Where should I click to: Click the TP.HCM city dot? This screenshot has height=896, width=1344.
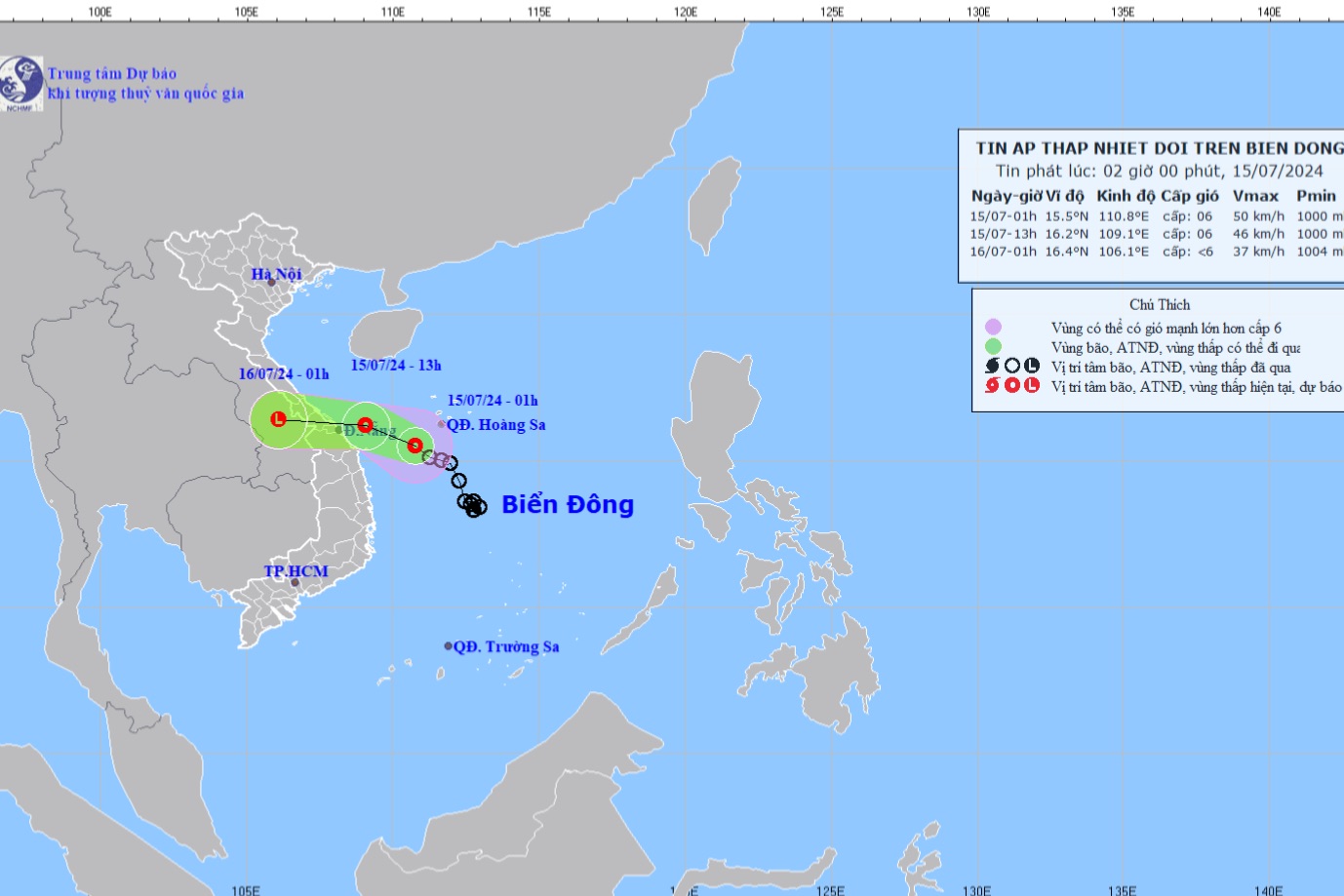pos(295,582)
